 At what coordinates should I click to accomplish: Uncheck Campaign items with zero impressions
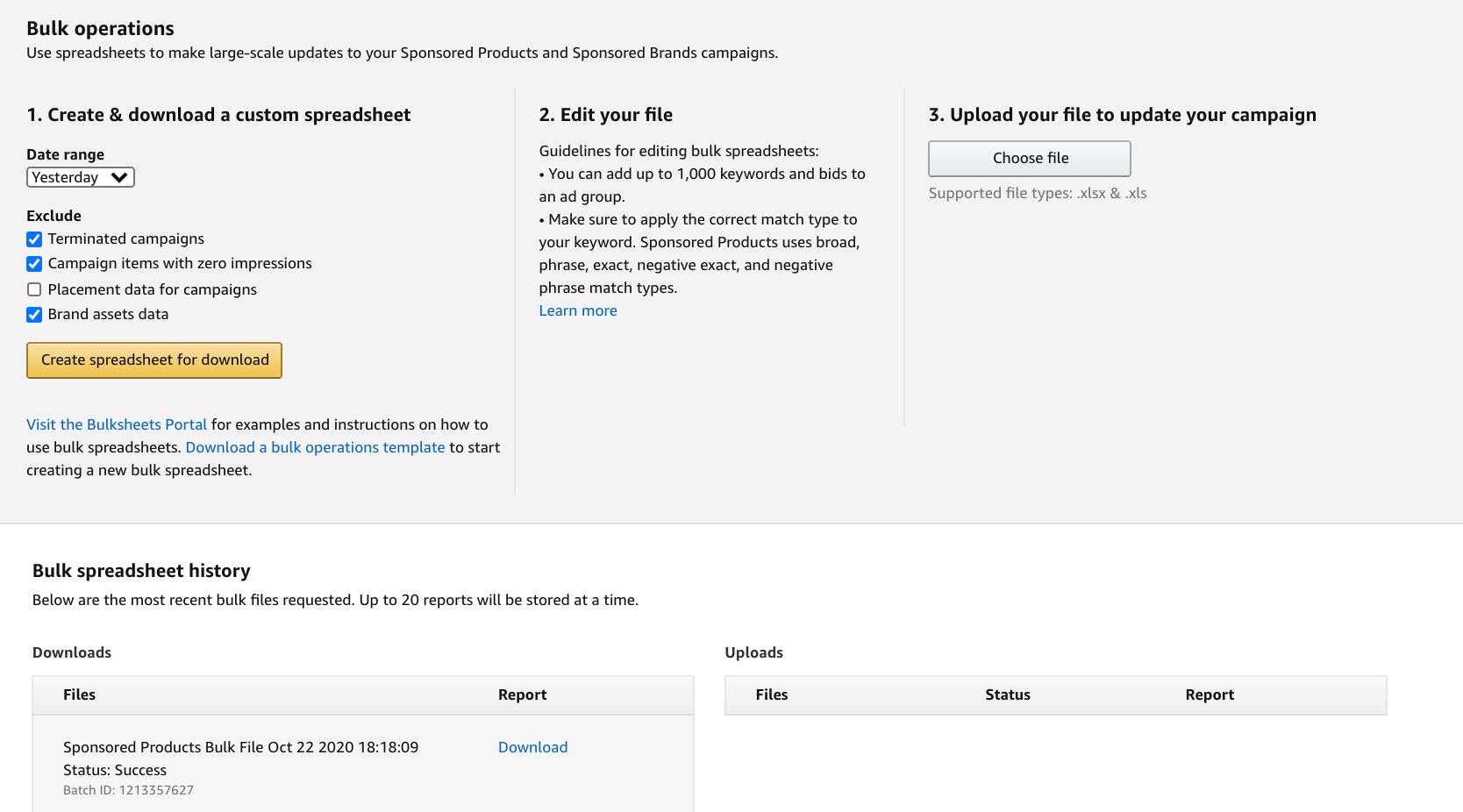tap(34, 264)
